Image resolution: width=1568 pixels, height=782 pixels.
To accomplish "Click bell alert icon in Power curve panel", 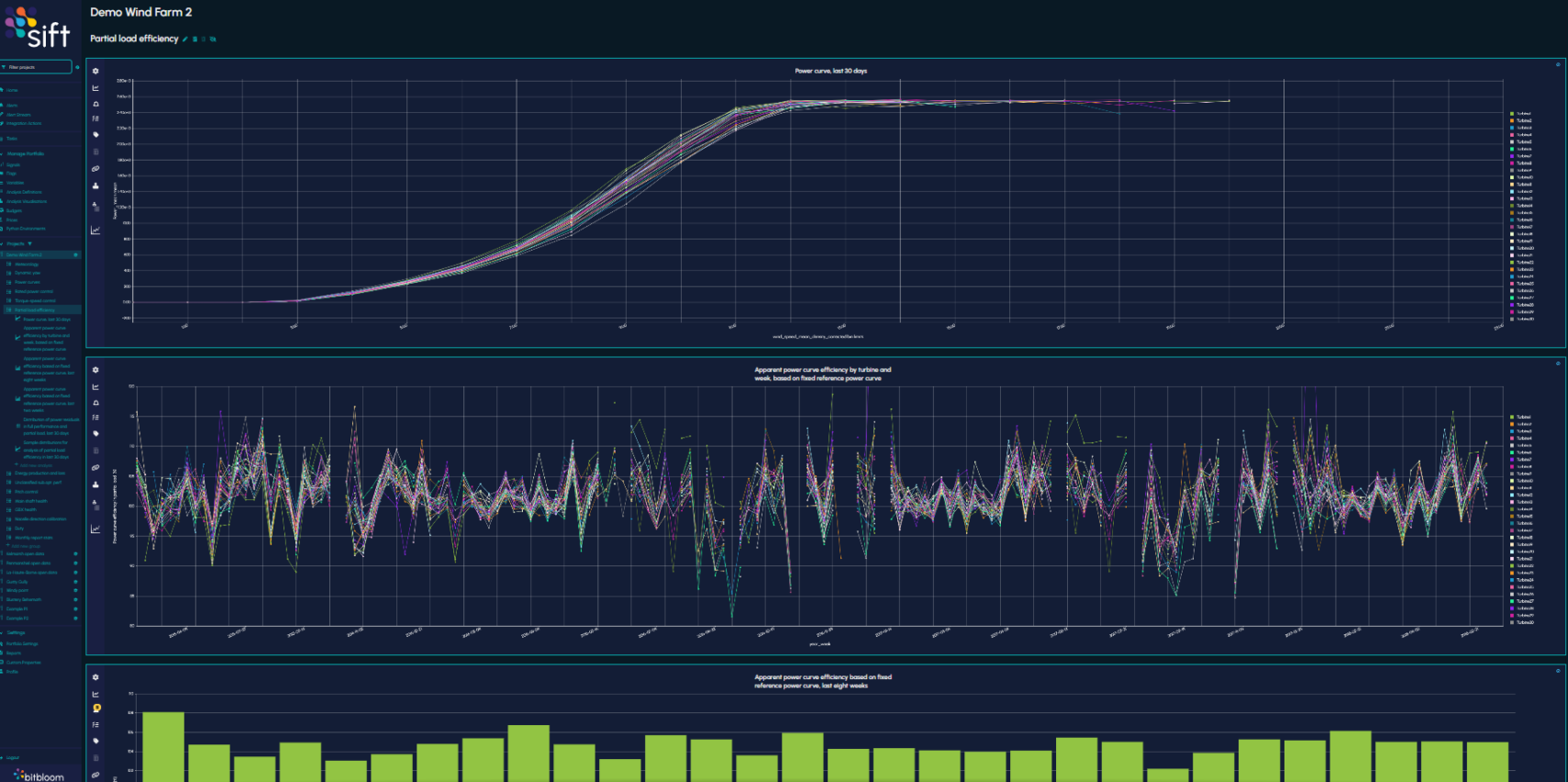I will tap(95, 104).
